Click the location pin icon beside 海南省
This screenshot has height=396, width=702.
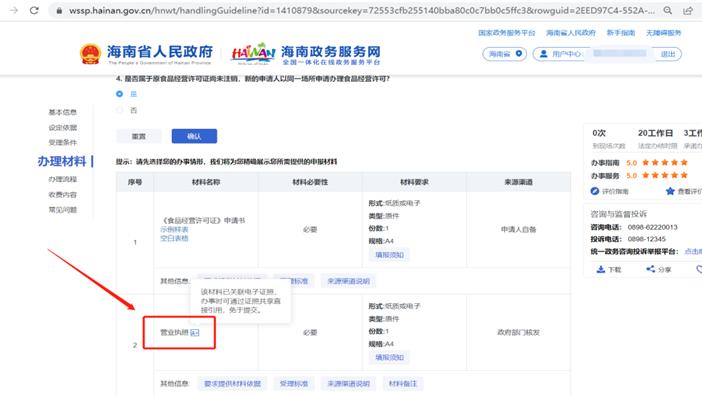[x=518, y=54]
